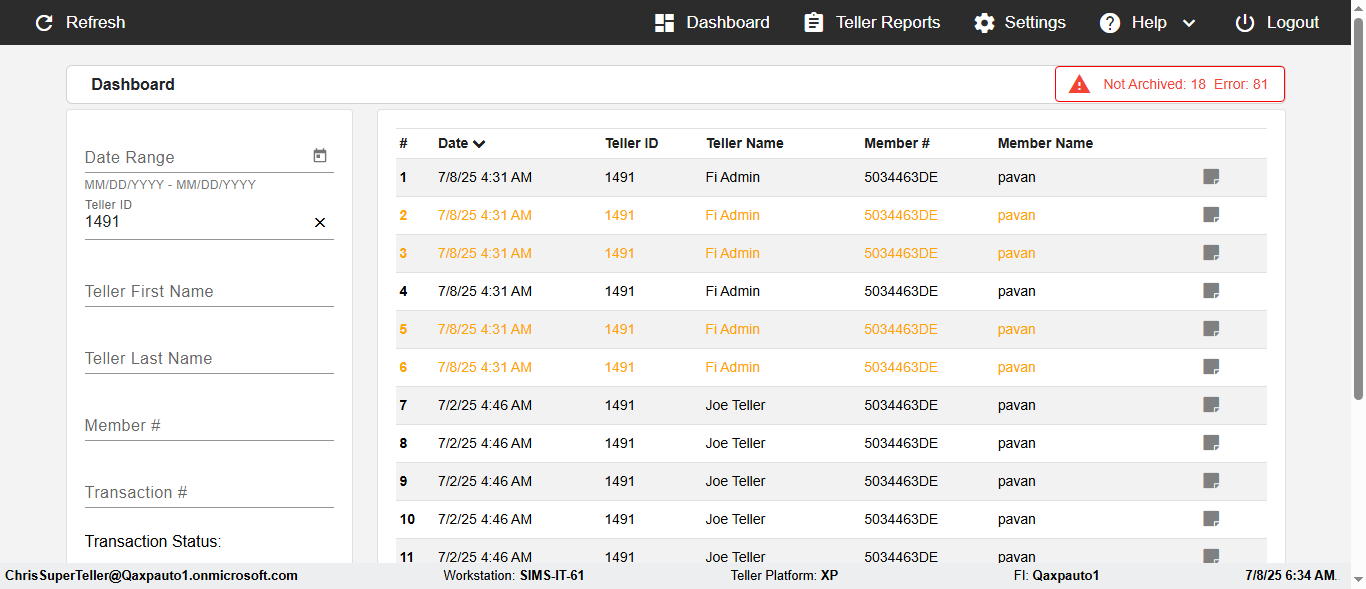
Task: Click the Logout button
Action: (x=1277, y=23)
